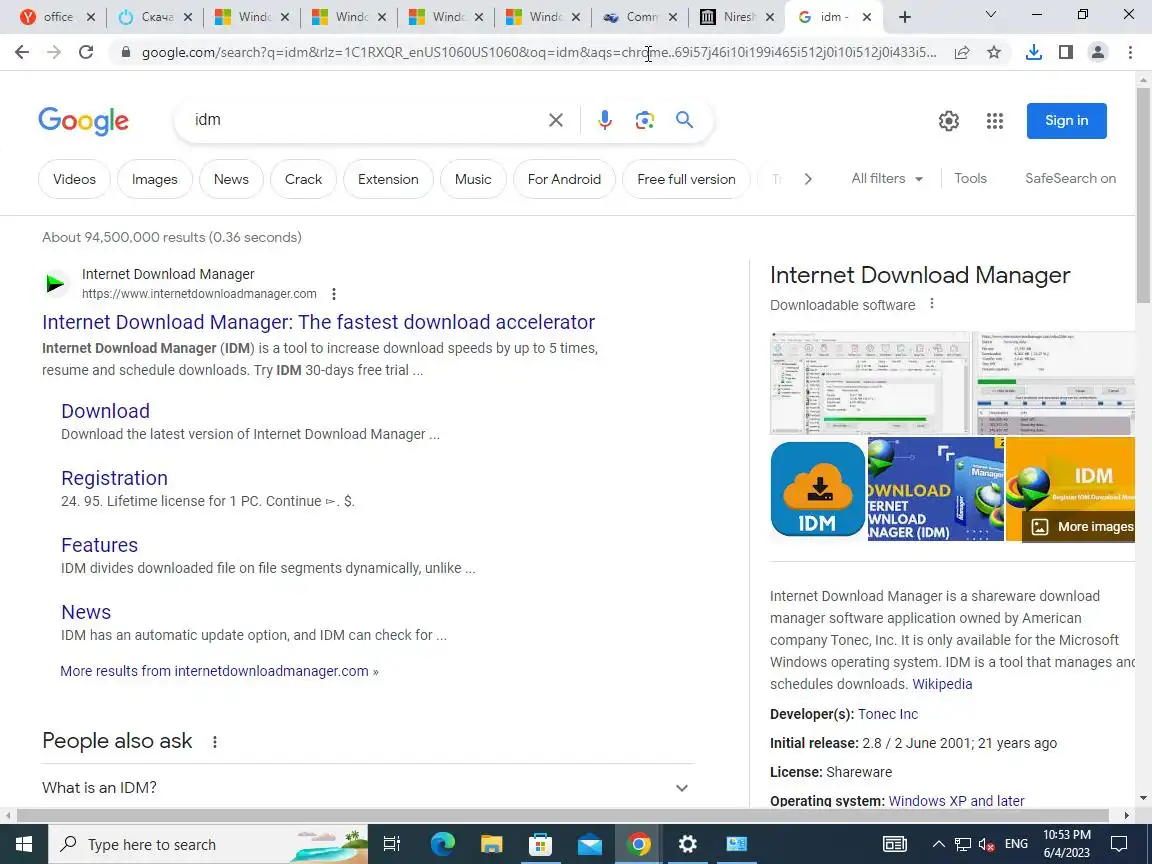Viewport: 1152px width, 864px height.
Task: Open the Features sitelink
Action: (99, 544)
